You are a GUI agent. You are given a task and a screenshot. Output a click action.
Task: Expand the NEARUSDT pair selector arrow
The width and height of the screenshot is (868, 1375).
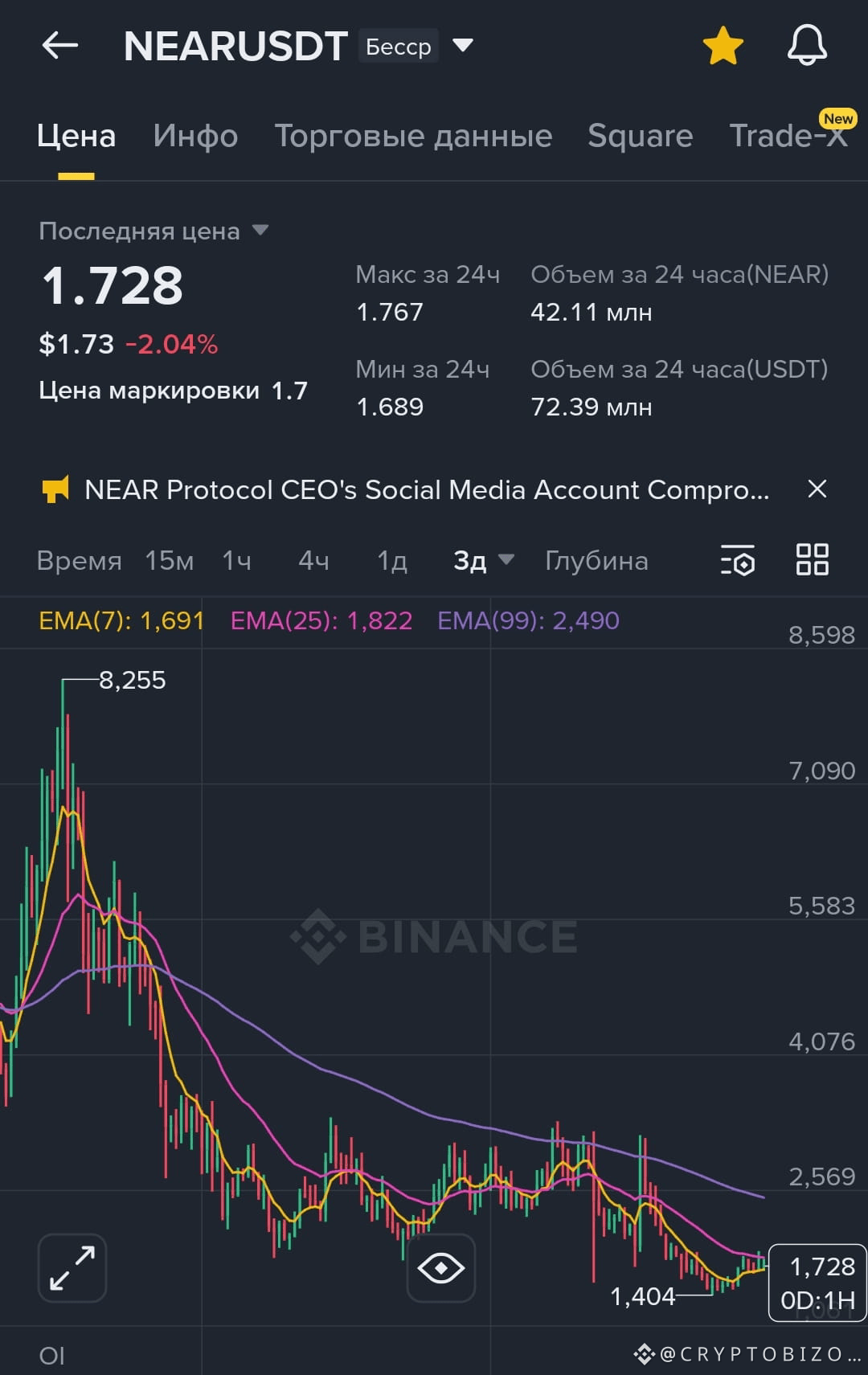tap(463, 45)
